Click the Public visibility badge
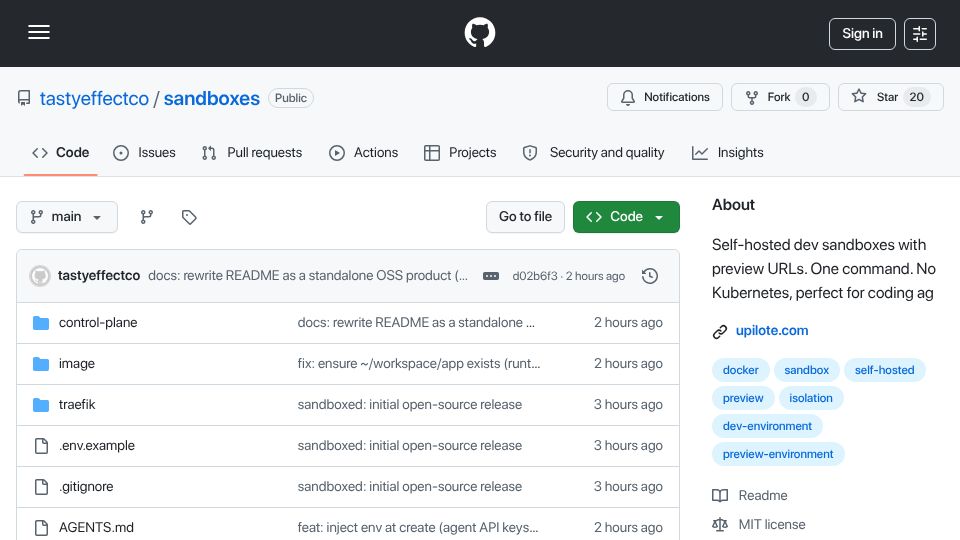 pyautogui.click(x=291, y=98)
